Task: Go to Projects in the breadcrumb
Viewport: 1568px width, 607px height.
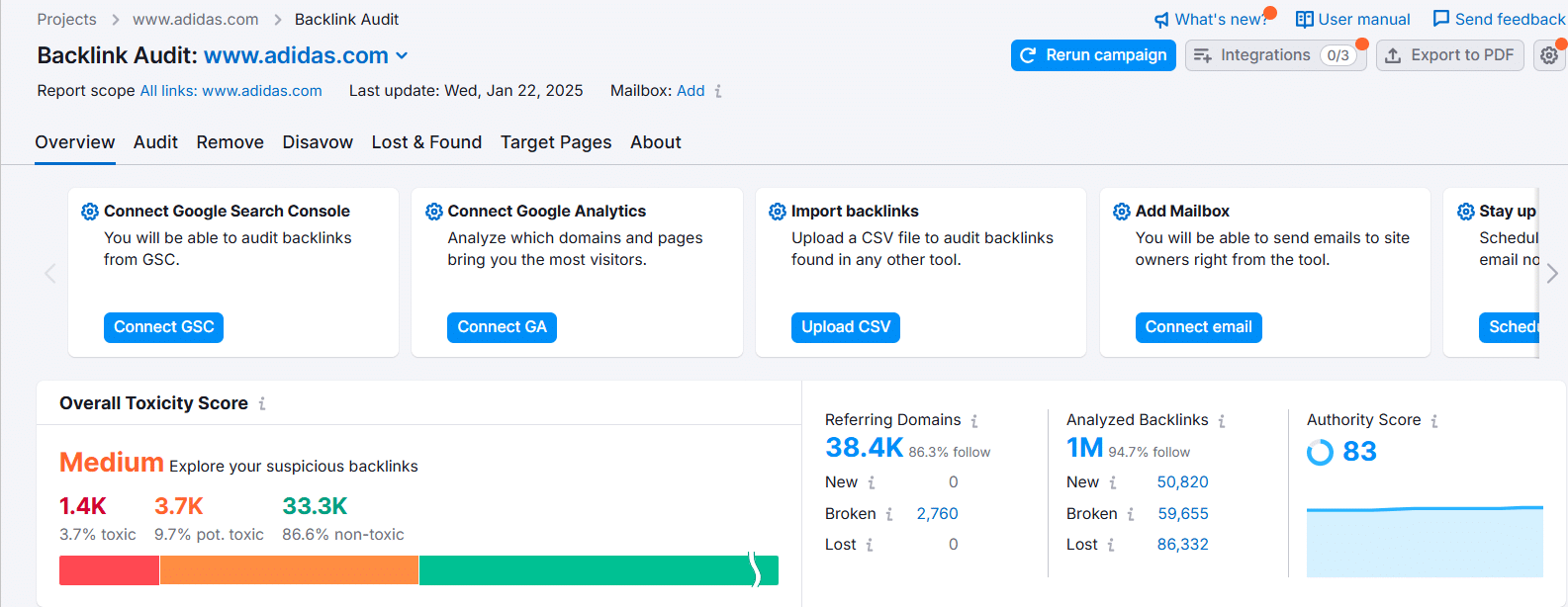Action: [x=67, y=20]
